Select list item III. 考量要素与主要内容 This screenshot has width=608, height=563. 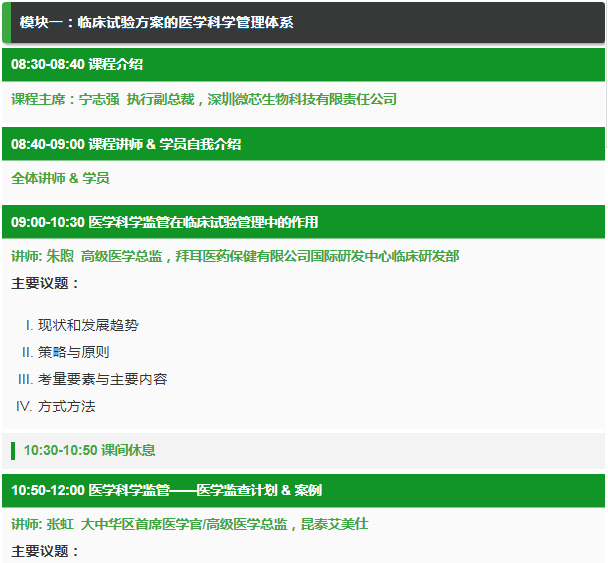(92, 379)
